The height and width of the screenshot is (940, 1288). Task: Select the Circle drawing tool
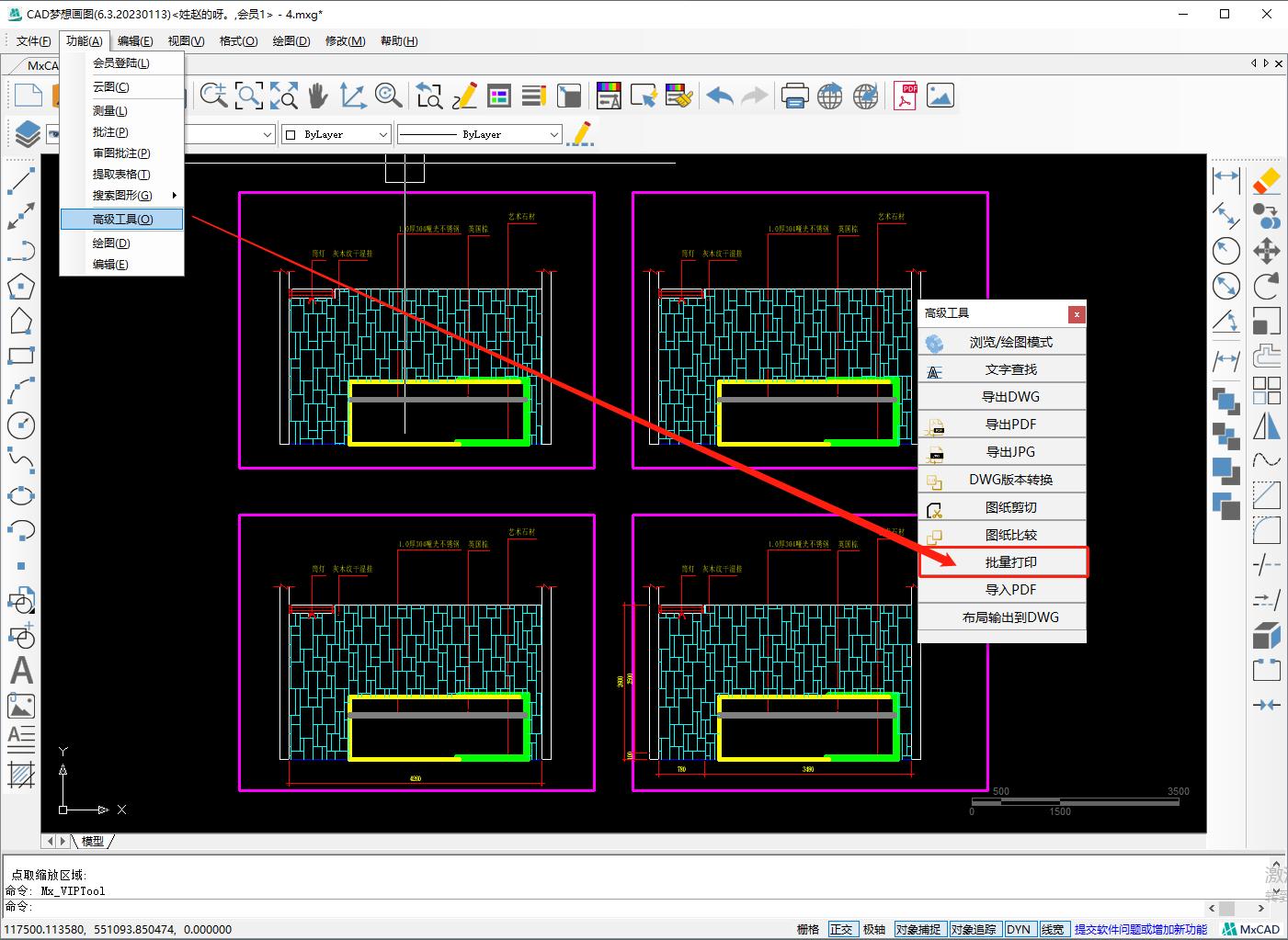click(x=20, y=425)
